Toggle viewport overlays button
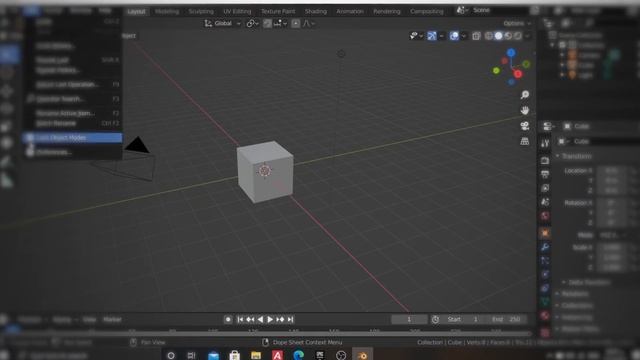 click(454, 36)
